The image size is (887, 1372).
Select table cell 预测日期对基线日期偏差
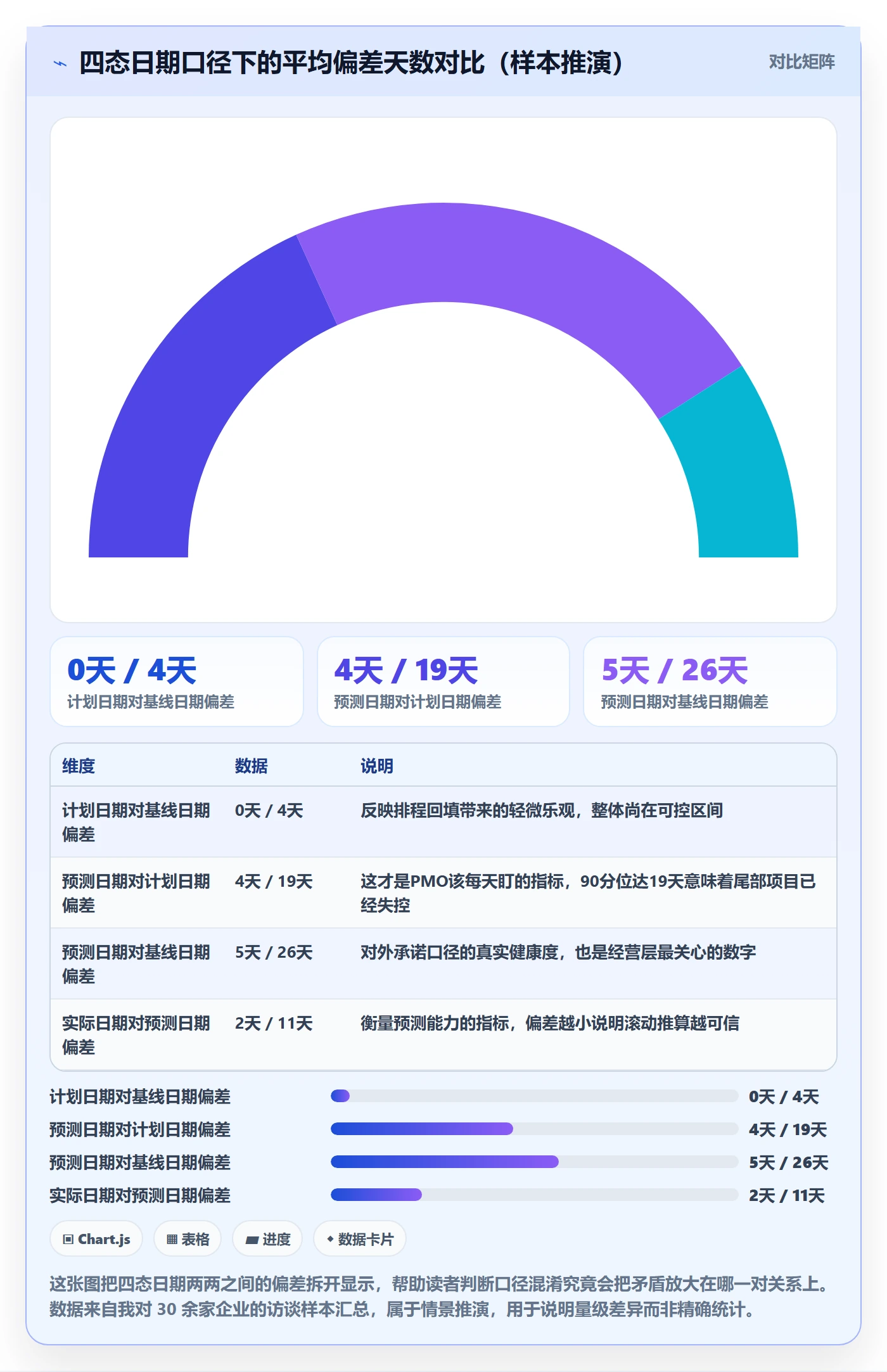point(136,964)
